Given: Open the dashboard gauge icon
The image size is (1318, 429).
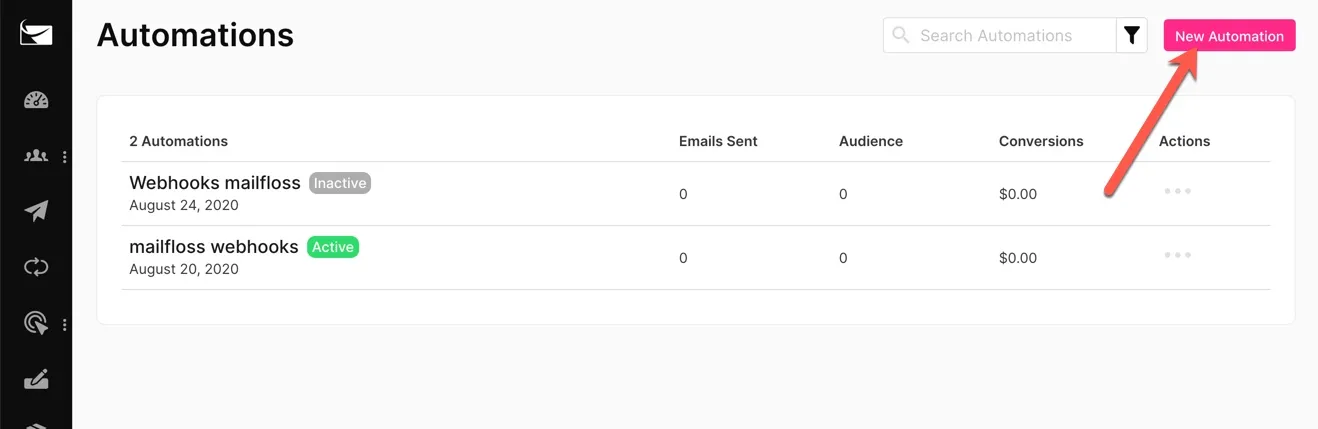Looking at the screenshot, I should [x=36, y=99].
